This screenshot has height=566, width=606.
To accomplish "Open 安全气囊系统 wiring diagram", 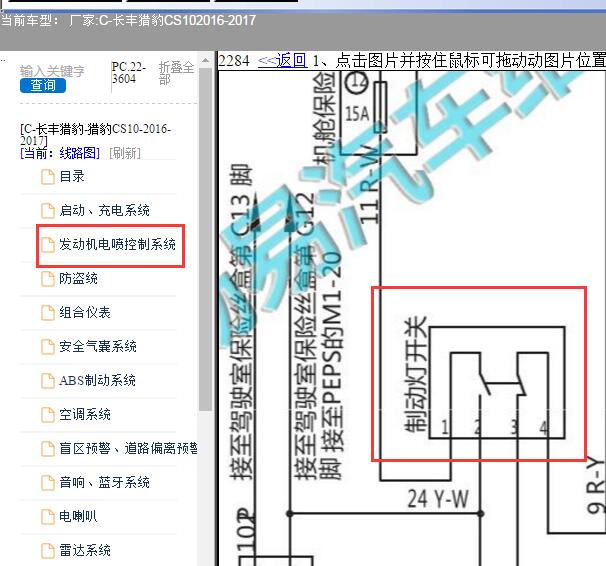I will click(98, 347).
